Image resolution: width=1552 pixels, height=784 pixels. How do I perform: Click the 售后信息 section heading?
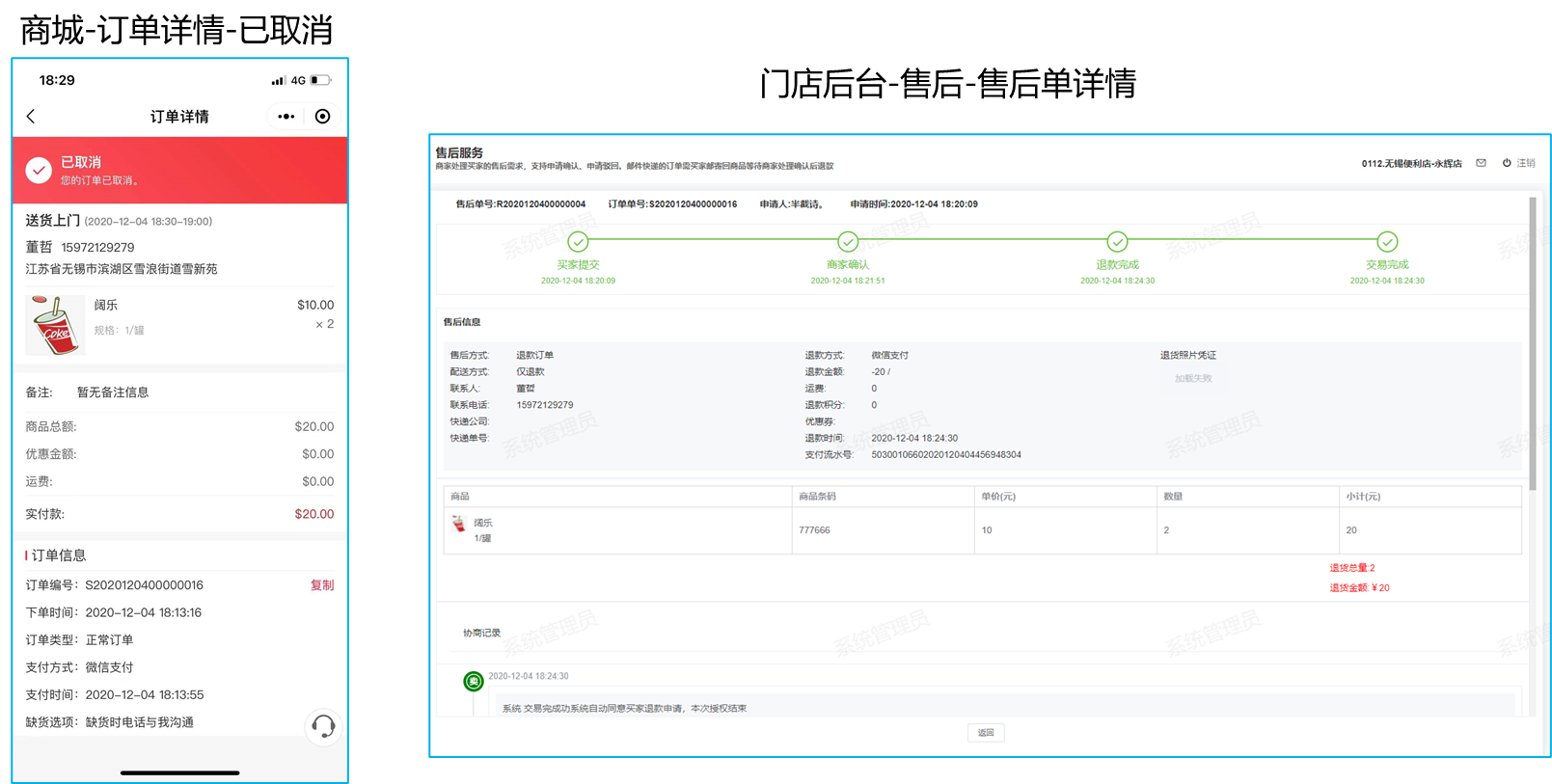(462, 322)
